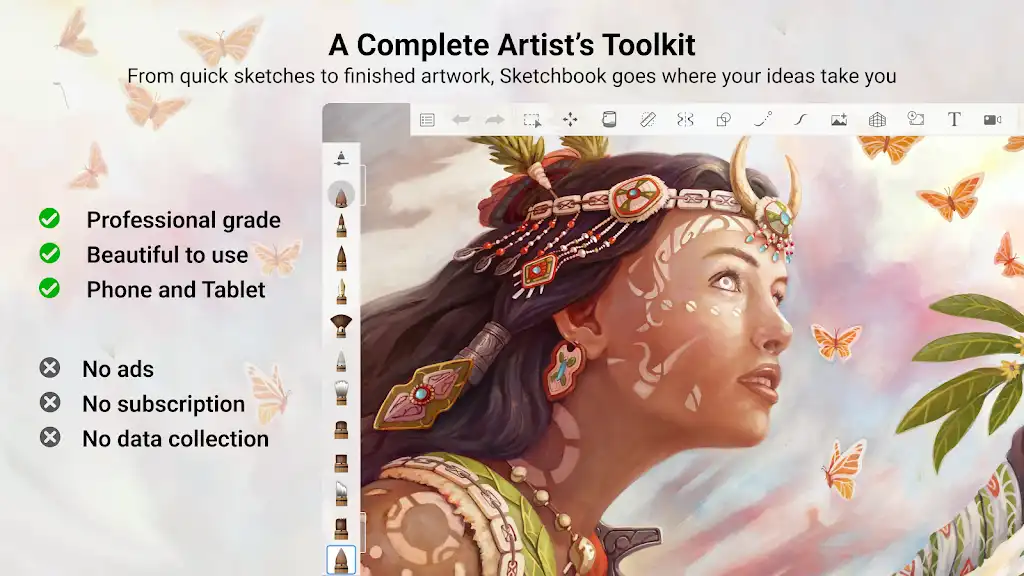This screenshot has width=1024, height=576.
Task: Pick the white bristle paintbrush
Action: [x=341, y=393]
